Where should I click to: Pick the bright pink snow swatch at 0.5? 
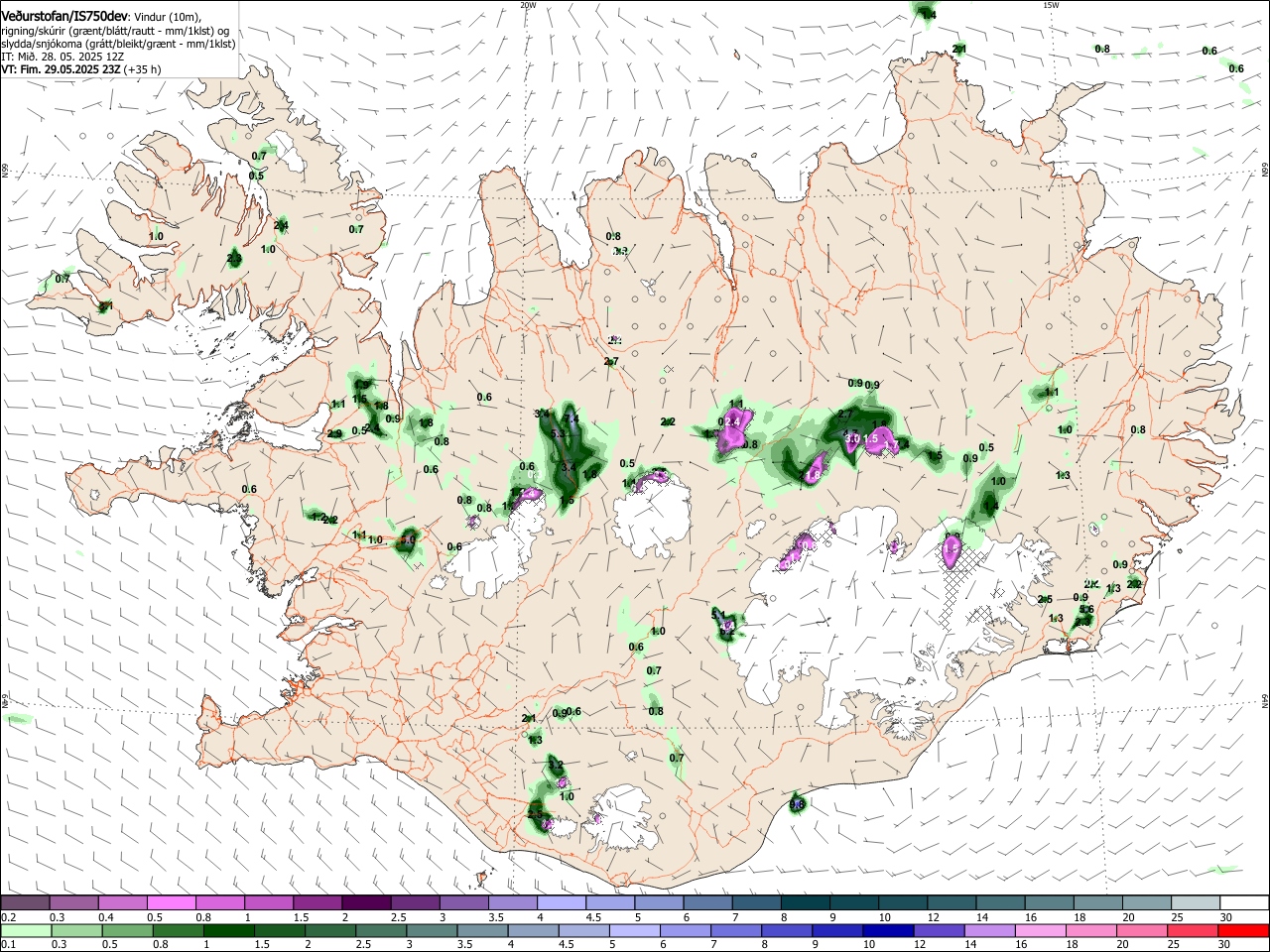click(171, 903)
